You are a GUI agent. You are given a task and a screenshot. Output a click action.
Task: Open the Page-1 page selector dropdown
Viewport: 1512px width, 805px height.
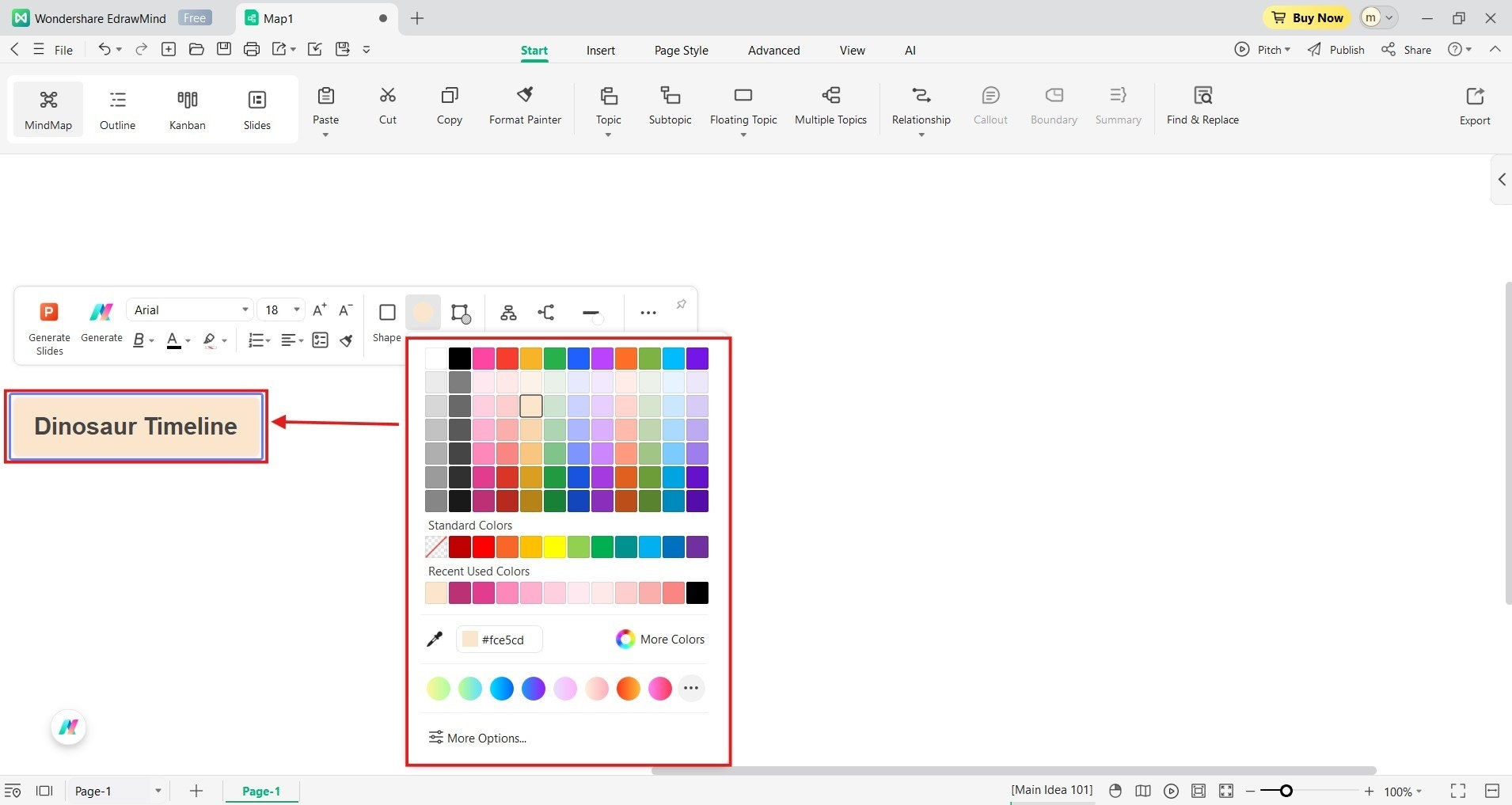158,790
